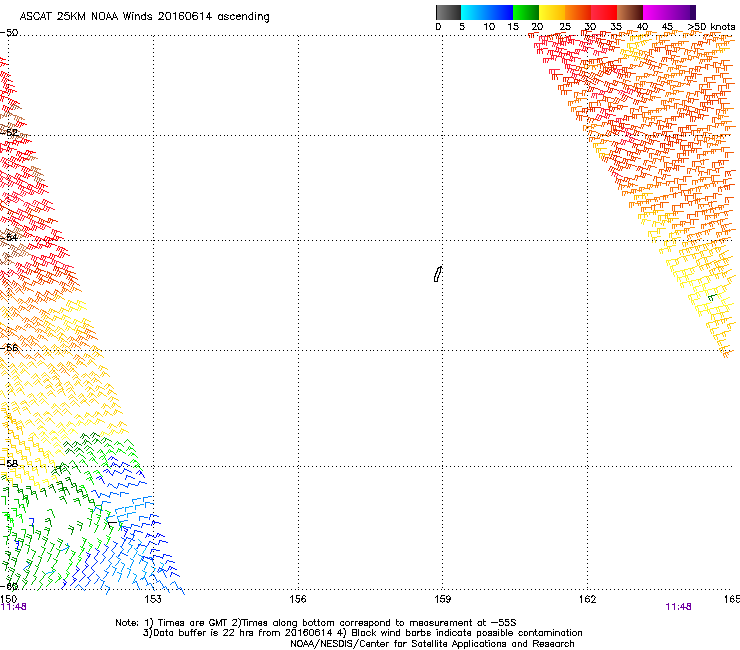Click the blue 10-15 knots legend swatch
The width and height of the screenshot is (740, 650).
tap(500, 12)
